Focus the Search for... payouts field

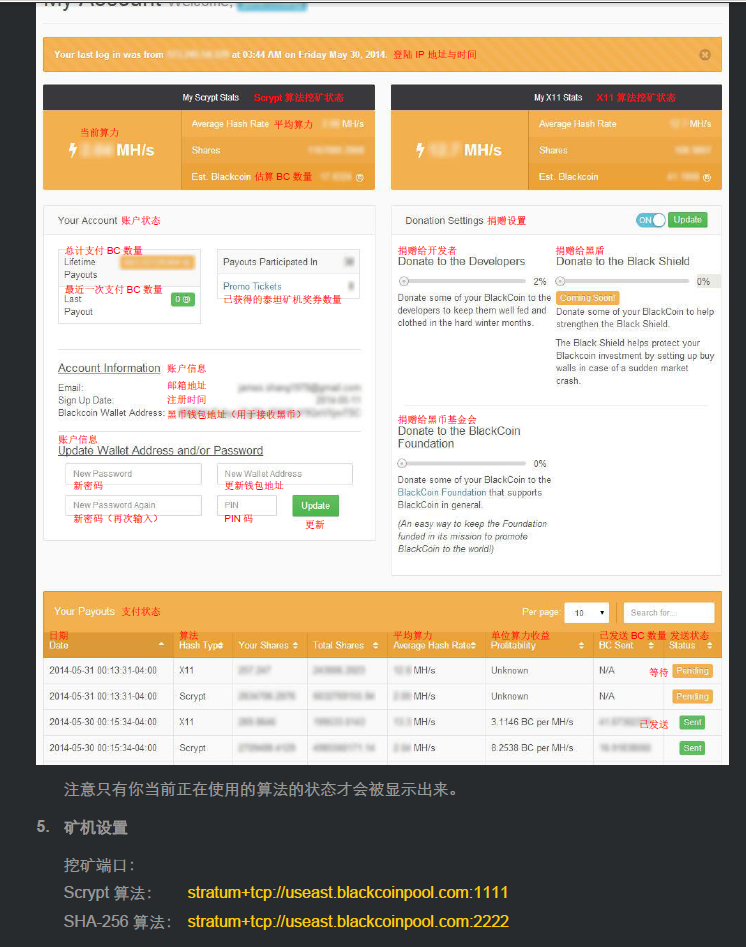pyautogui.click(x=669, y=612)
